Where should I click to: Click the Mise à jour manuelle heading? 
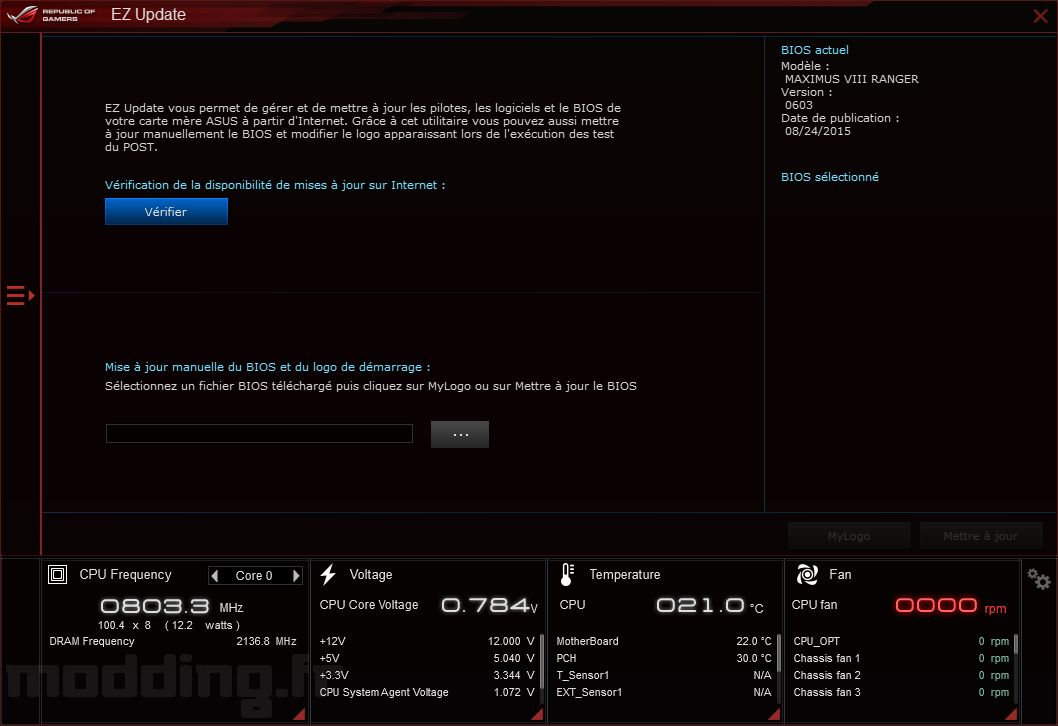point(267,367)
